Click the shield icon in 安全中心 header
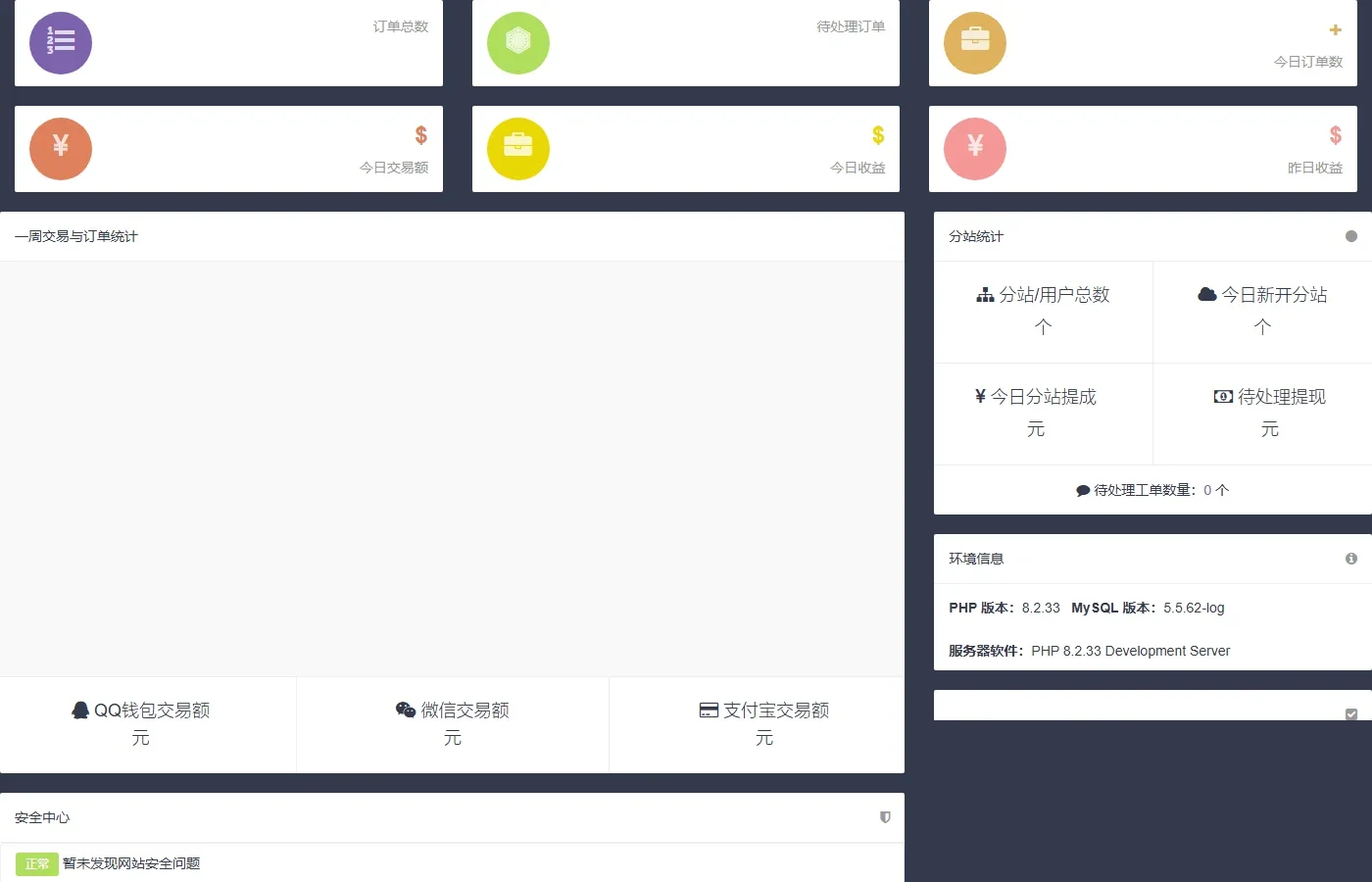Viewport: 1372px width, 882px height. pos(885,817)
